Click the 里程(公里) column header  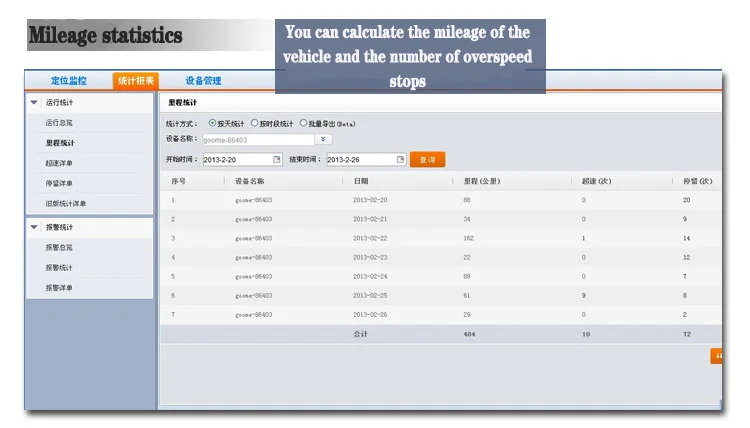click(482, 181)
